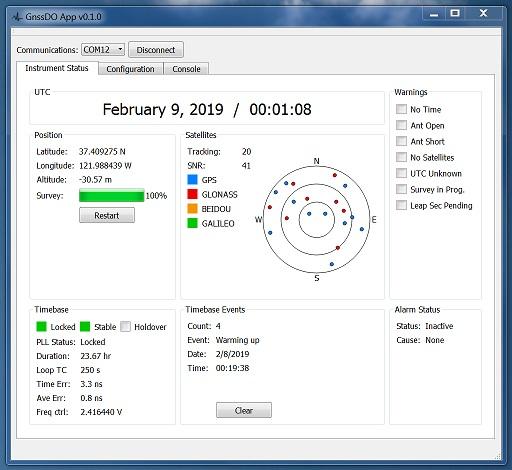This screenshot has height=470, width=512.
Task: Toggle the No Time warning checkbox
Action: point(401,109)
